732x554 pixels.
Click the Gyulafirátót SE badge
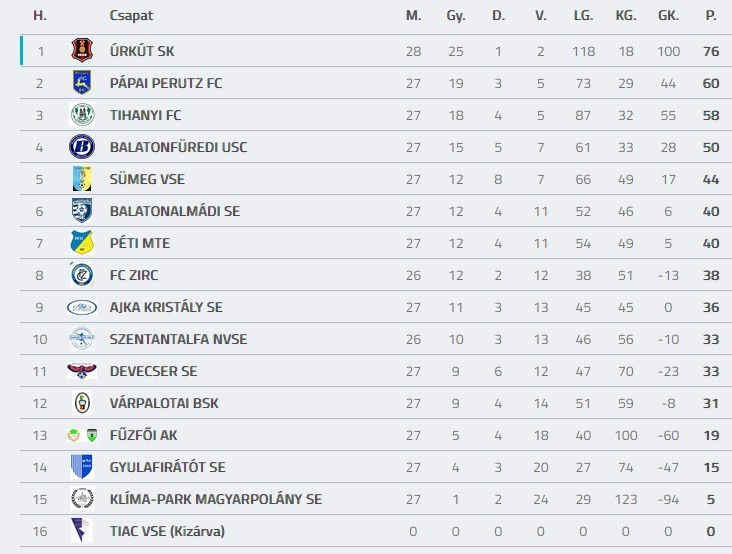pos(82,467)
